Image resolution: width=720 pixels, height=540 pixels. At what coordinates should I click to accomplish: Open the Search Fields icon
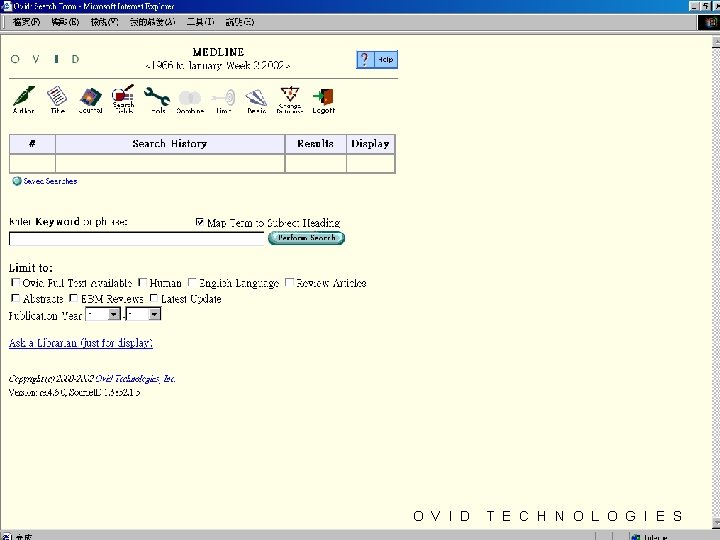tap(124, 99)
